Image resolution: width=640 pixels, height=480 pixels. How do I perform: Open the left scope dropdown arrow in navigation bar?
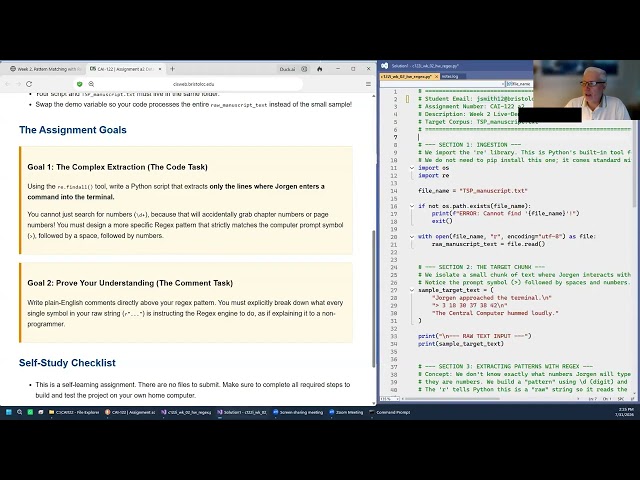503,84
